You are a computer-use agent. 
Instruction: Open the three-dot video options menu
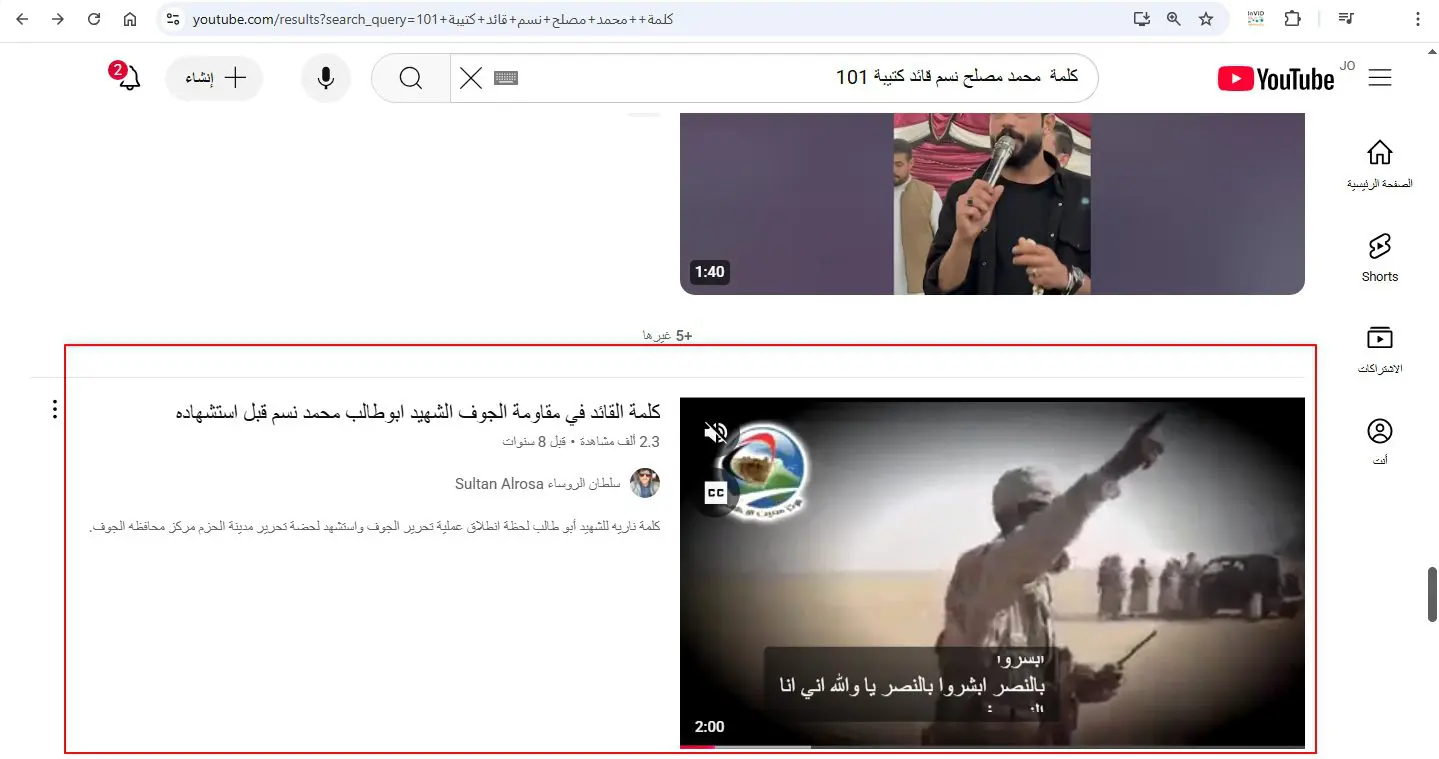tap(55, 410)
